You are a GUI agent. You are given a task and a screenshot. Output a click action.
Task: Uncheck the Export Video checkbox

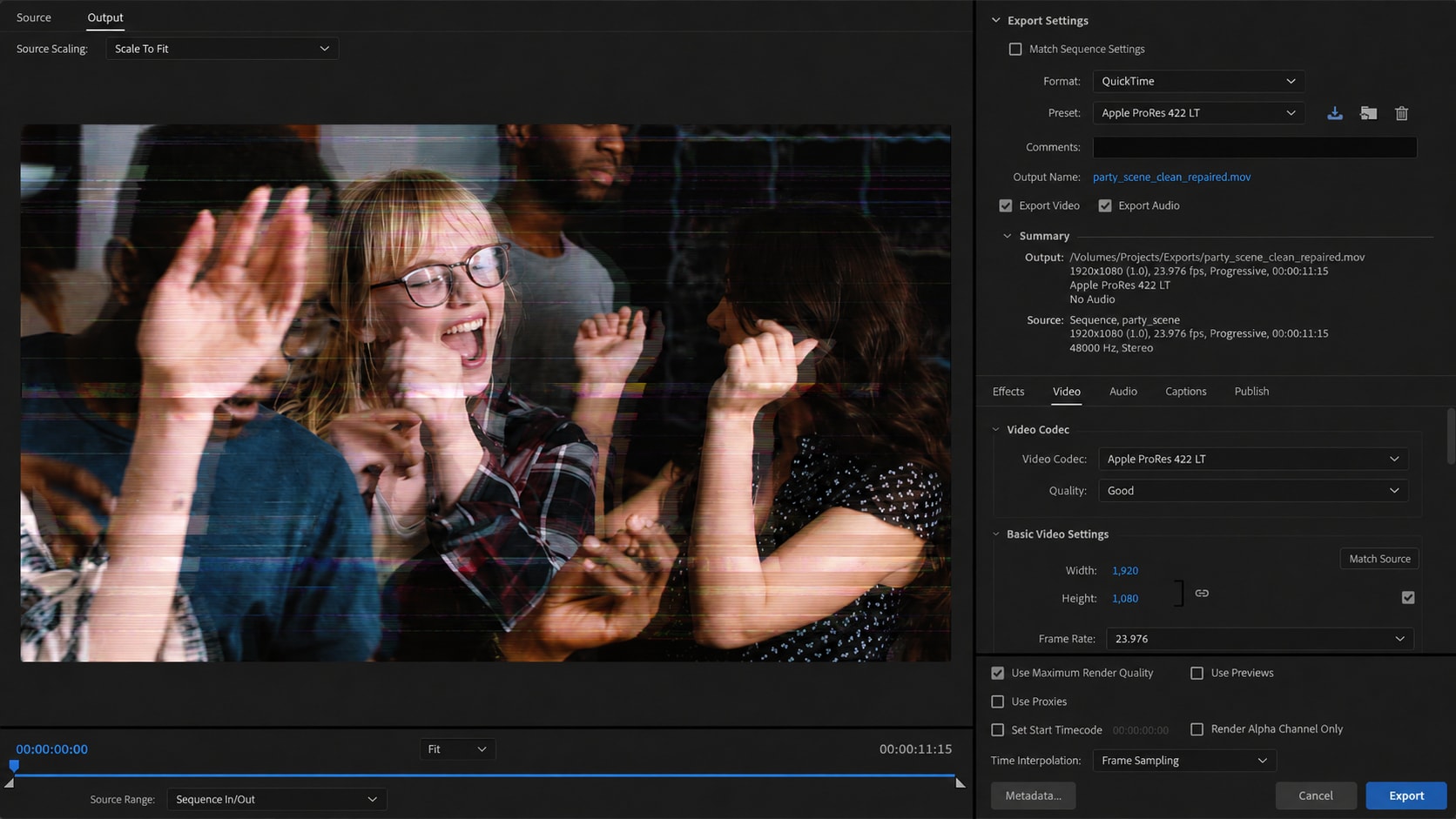[1006, 205]
